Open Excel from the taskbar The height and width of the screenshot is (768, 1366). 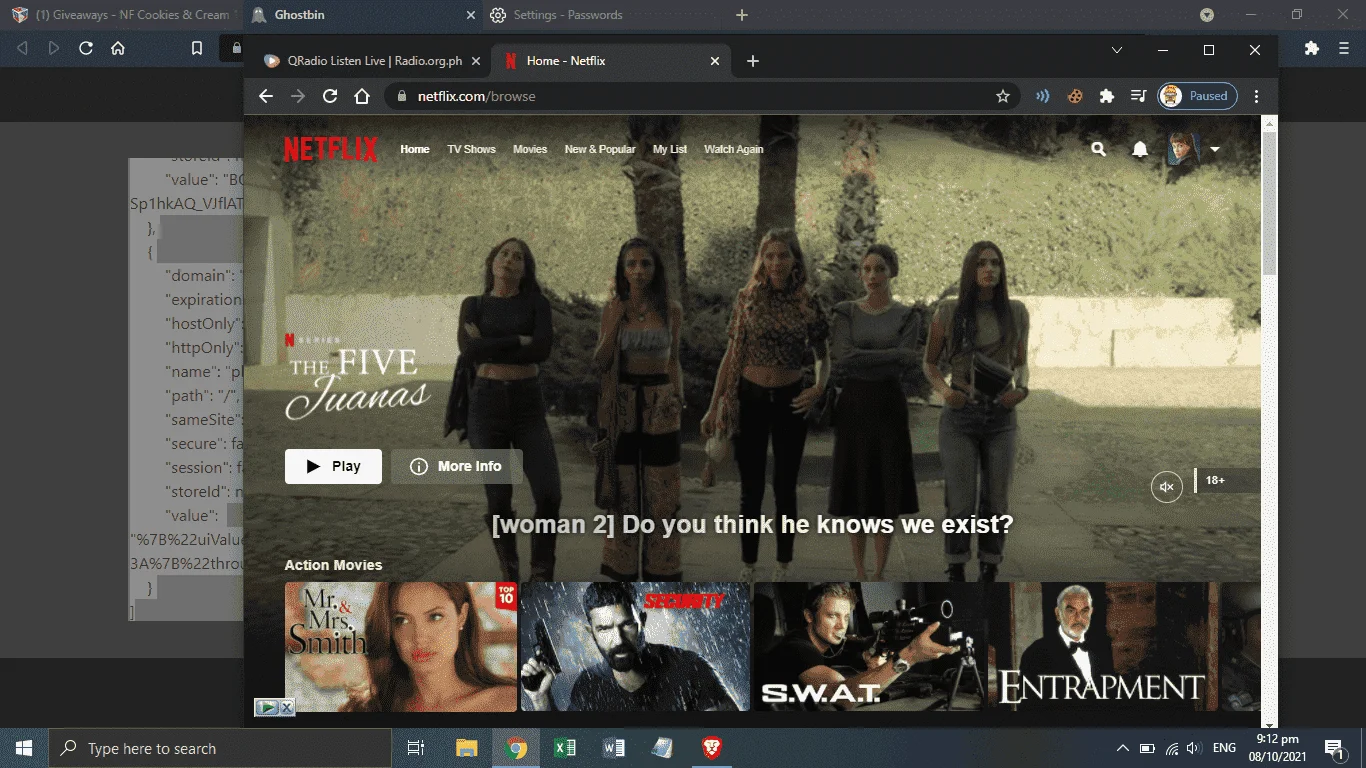(565, 748)
